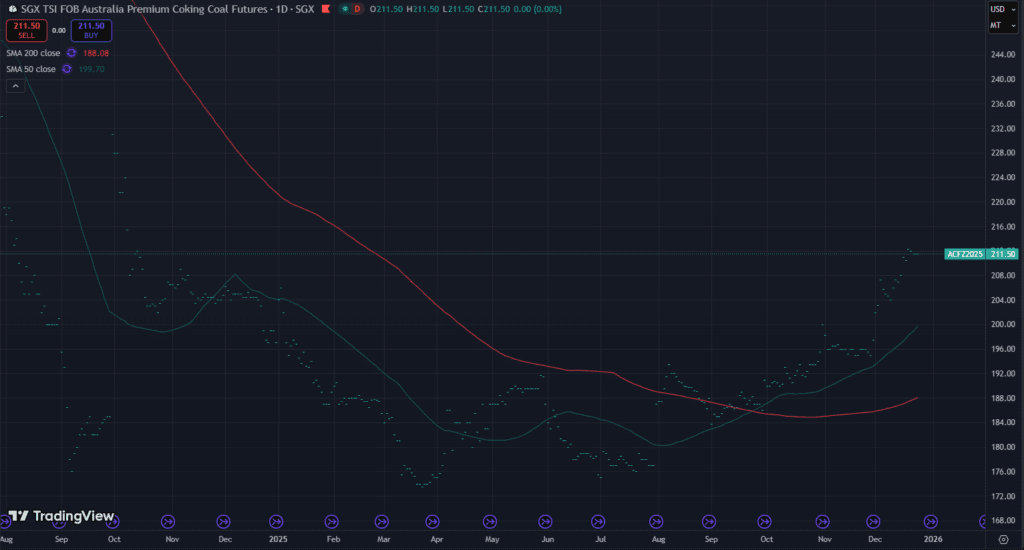The image size is (1024, 550).
Task: Open the MT unit dropdown
Action: [x=997, y=26]
